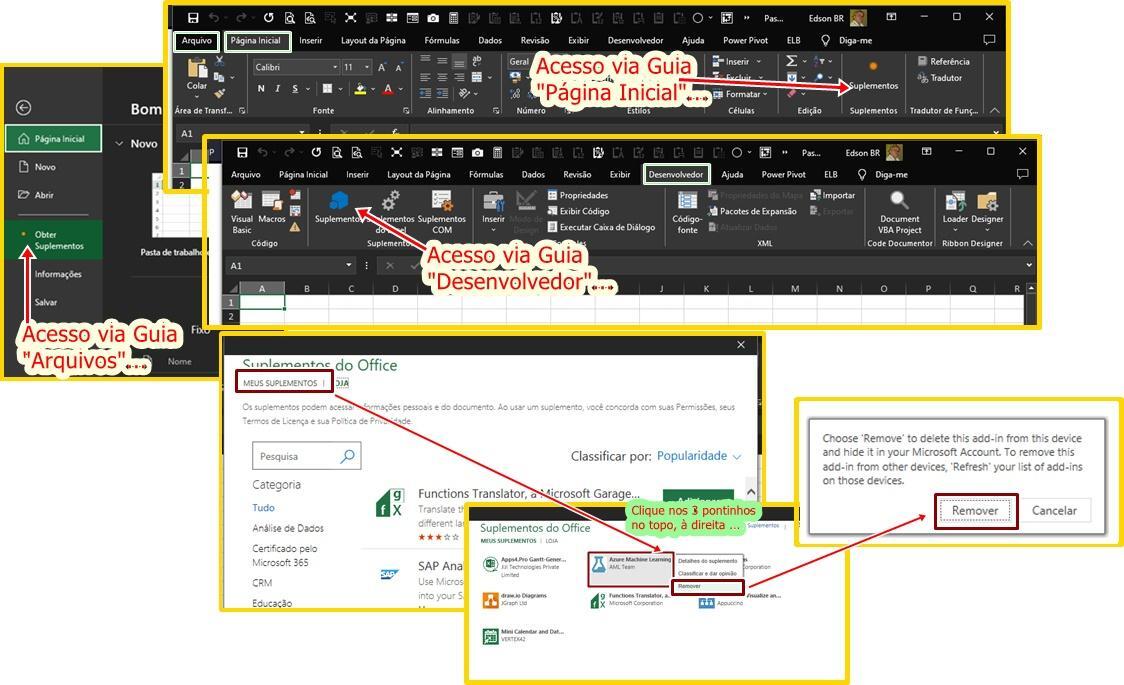Screen dimensions: 1124x685
Task: Collapse the ribbon in the Desenvolvedor window
Action: (1027, 244)
